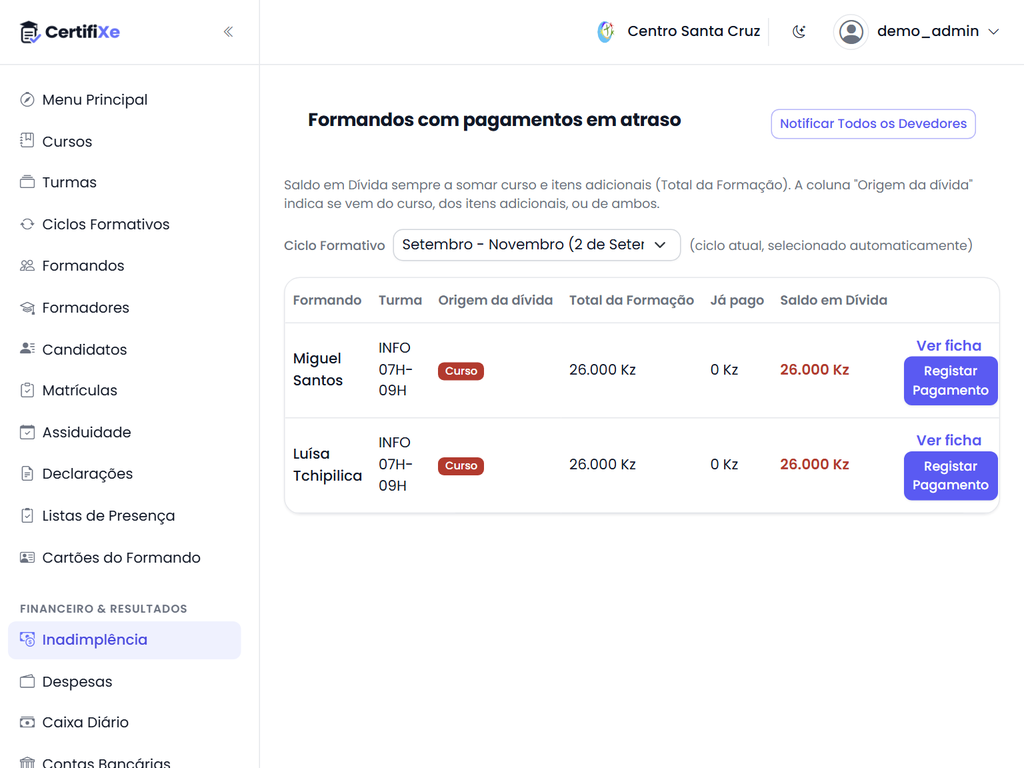Click the Centro Santa Cruz logo icon
The height and width of the screenshot is (768, 1024).
tap(606, 31)
